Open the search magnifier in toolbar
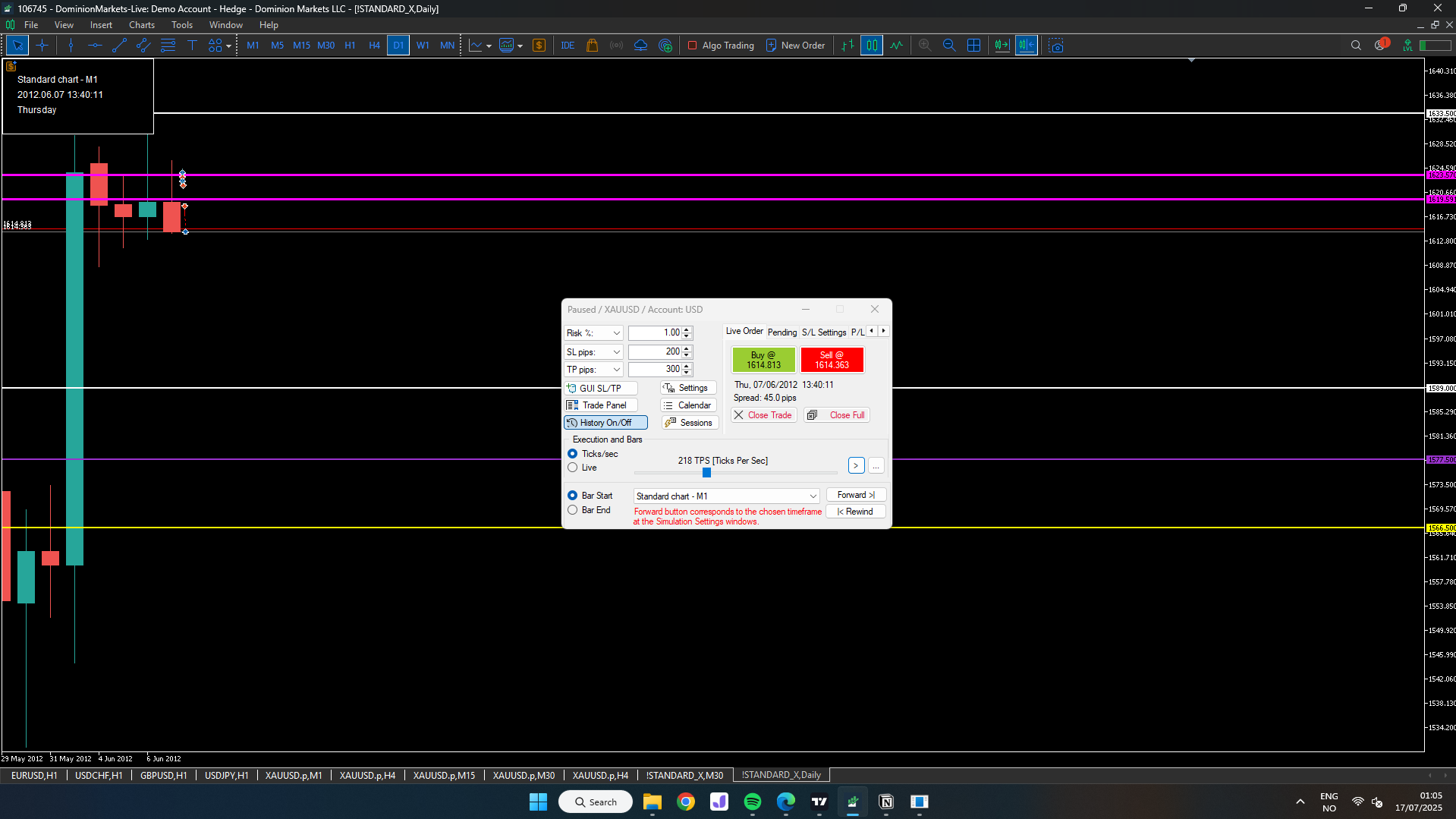The height and width of the screenshot is (819, 1456). (x=1356, y=46)
